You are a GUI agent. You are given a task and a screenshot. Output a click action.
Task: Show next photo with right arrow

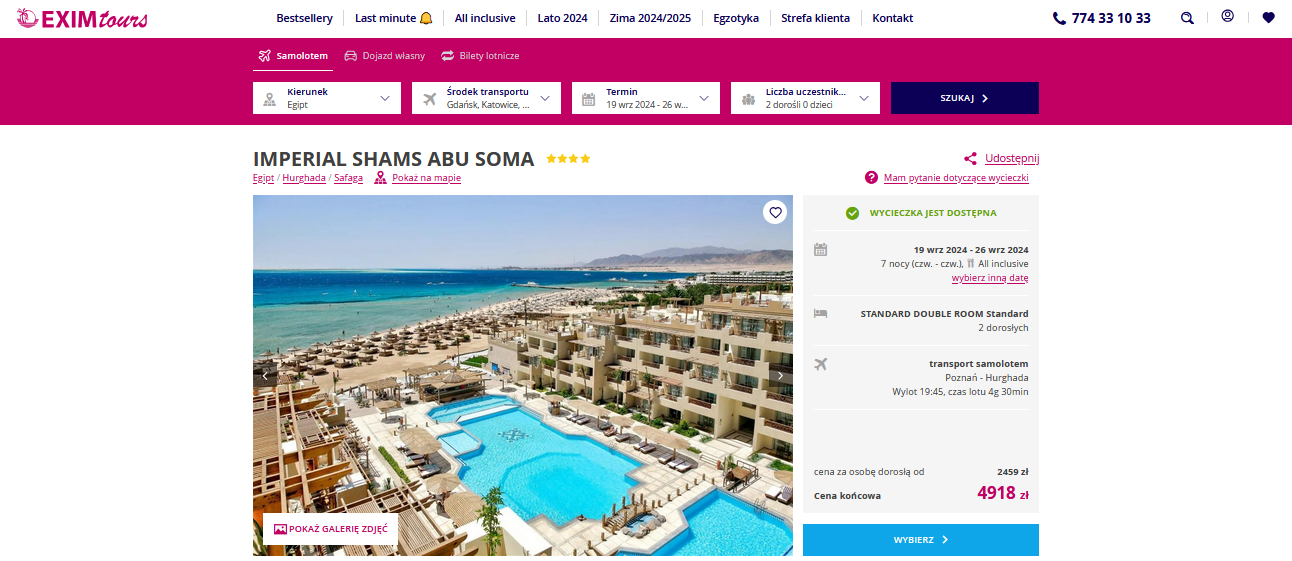pos(781,376)
